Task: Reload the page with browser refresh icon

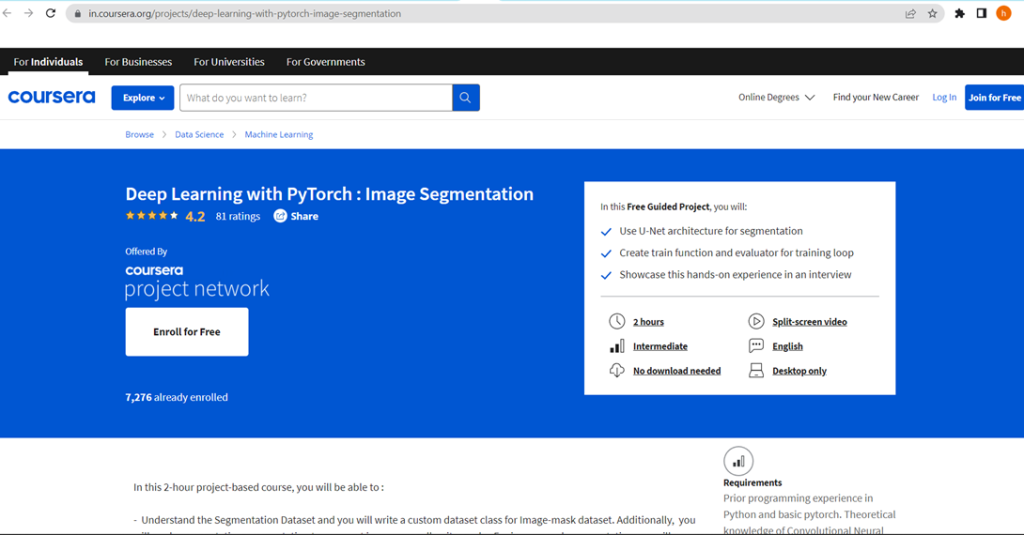Action: coord(50,14)
